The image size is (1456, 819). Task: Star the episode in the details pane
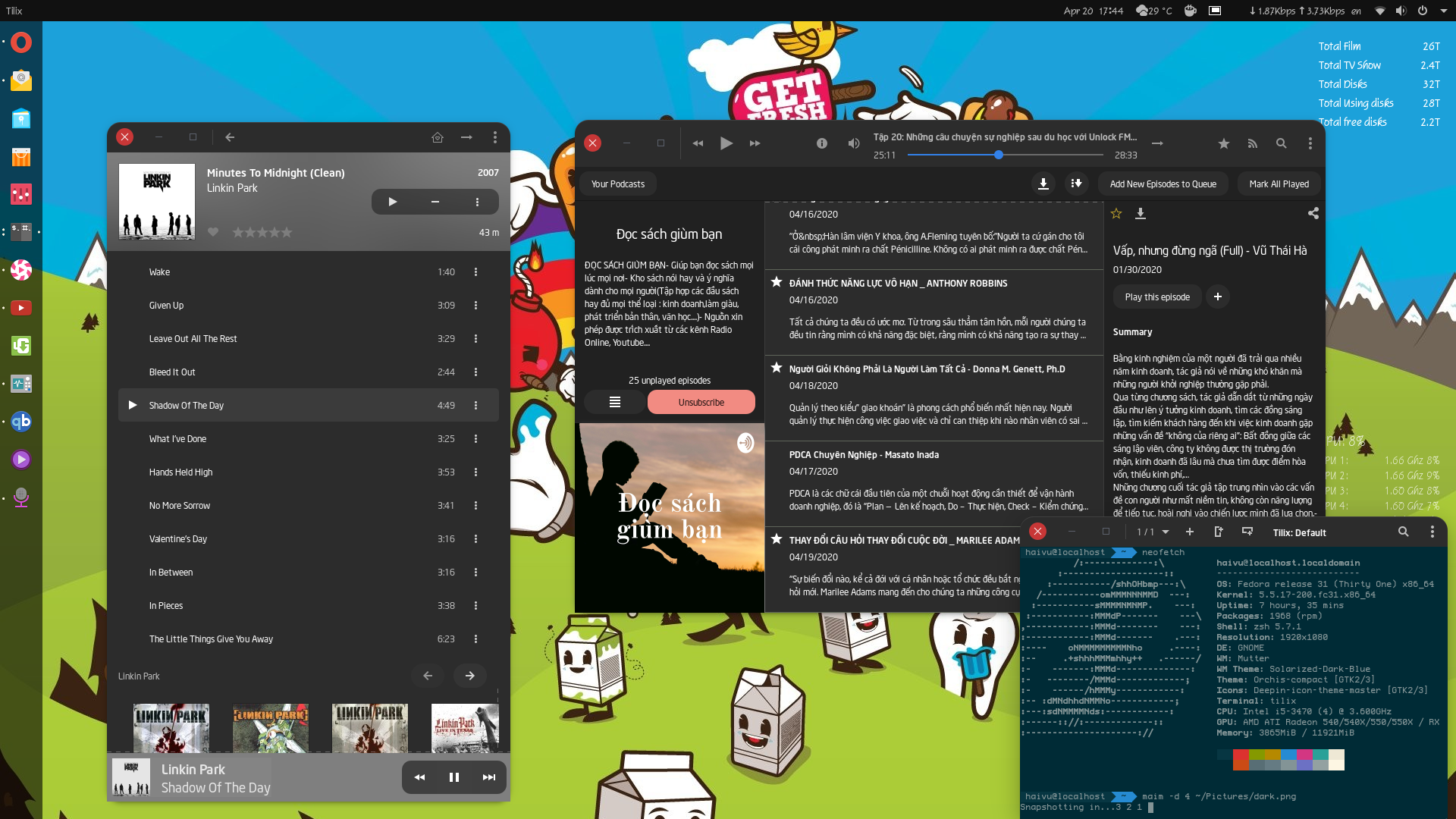pos(1116,214)
